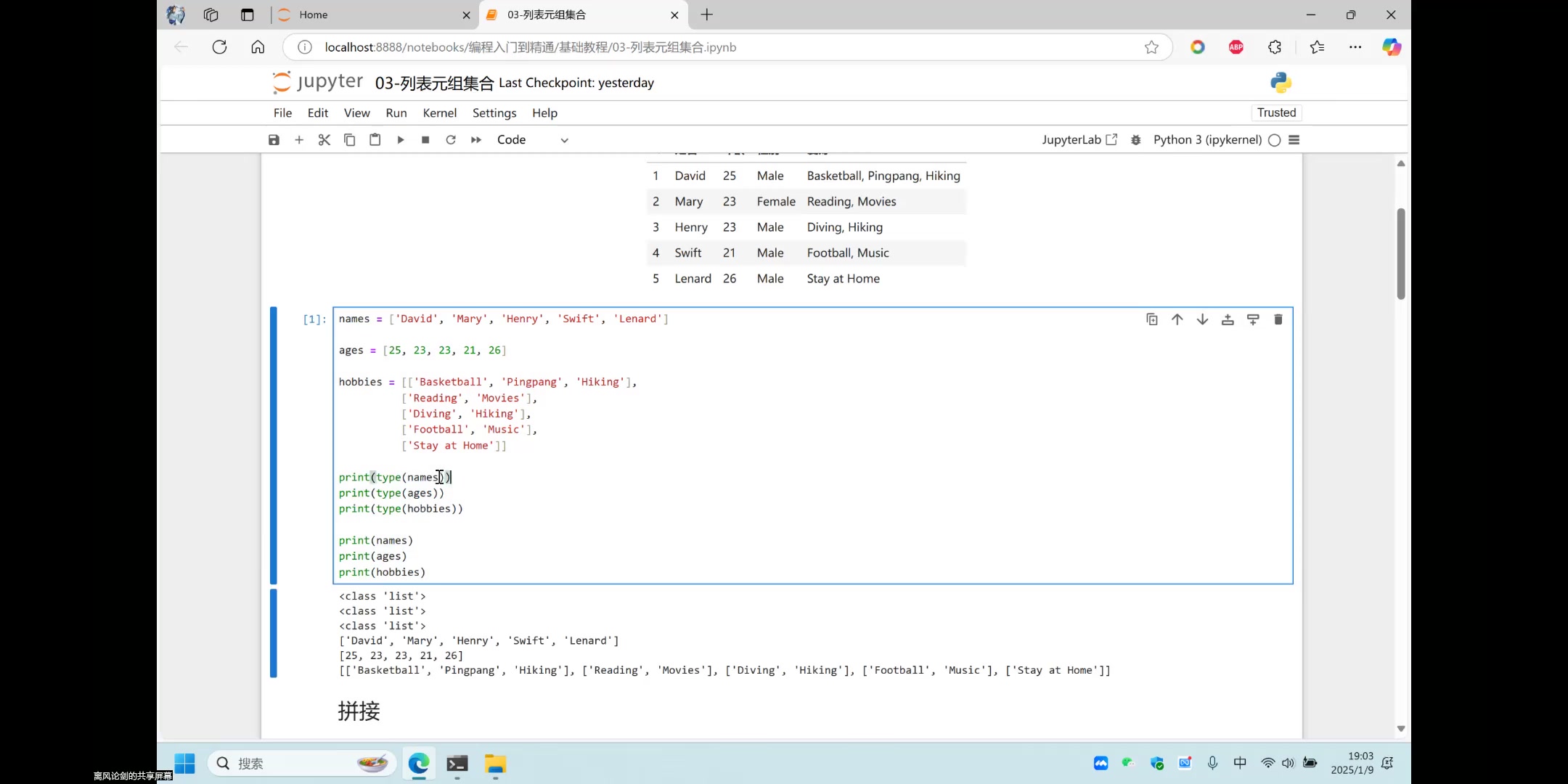Open the cell type Code dropdown
This screenshot has height=784, width=1568.
click(x=533, y=140)
